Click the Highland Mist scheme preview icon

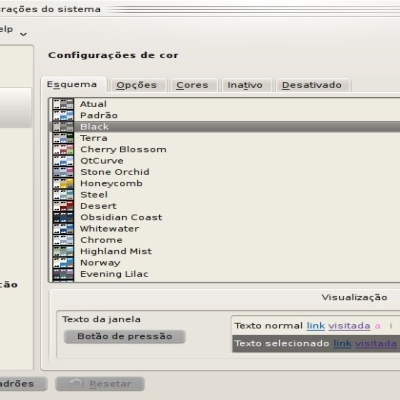pos(63,251)
